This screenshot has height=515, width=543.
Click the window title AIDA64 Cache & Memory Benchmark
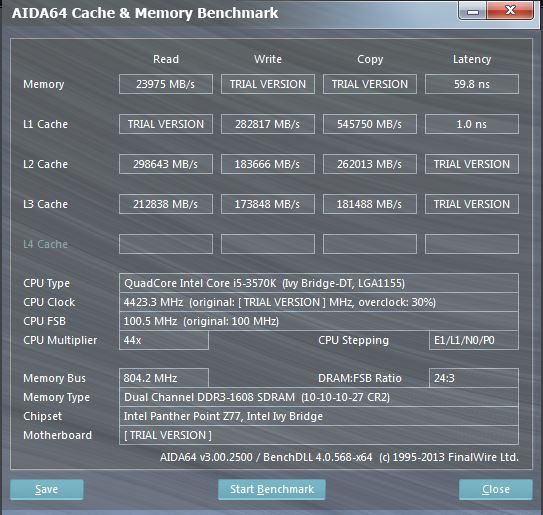pyautogui.click(x=145, y=13)
